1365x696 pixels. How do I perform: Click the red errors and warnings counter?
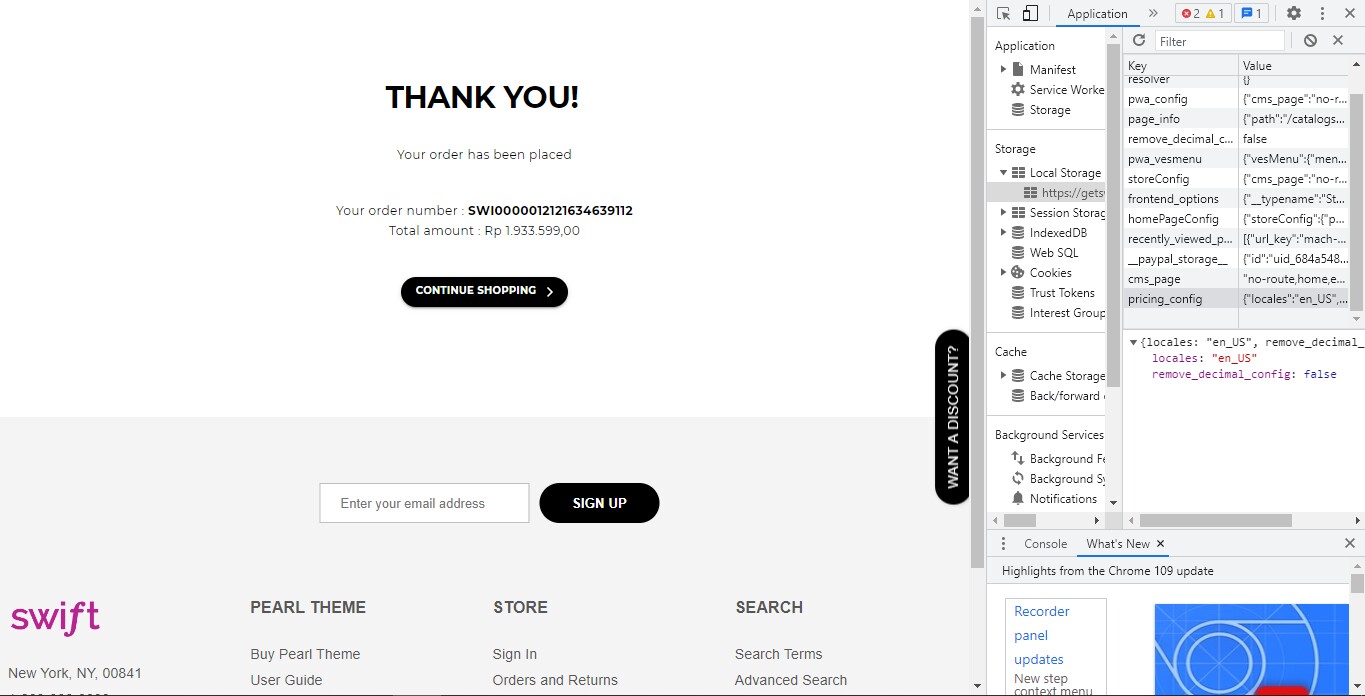(x=1203, y=13)
